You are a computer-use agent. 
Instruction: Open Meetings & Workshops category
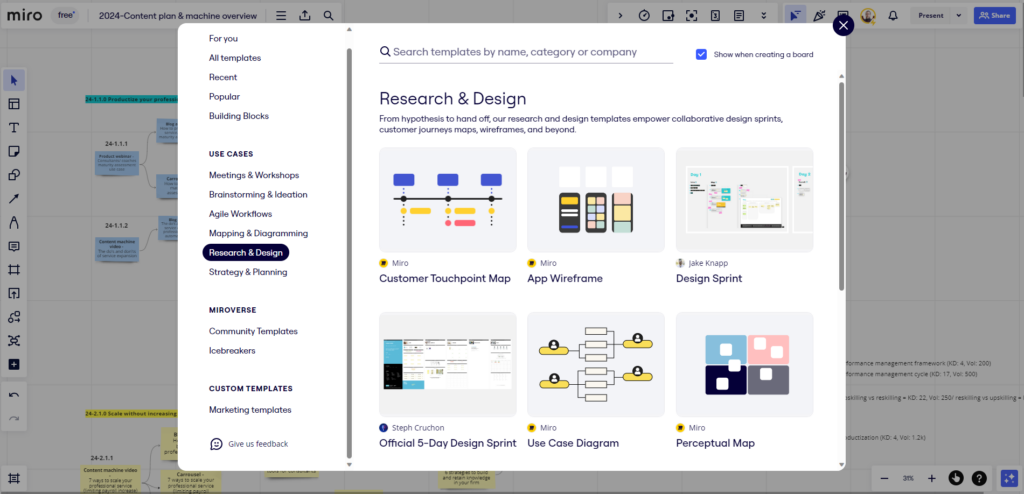tap(253, 175)
